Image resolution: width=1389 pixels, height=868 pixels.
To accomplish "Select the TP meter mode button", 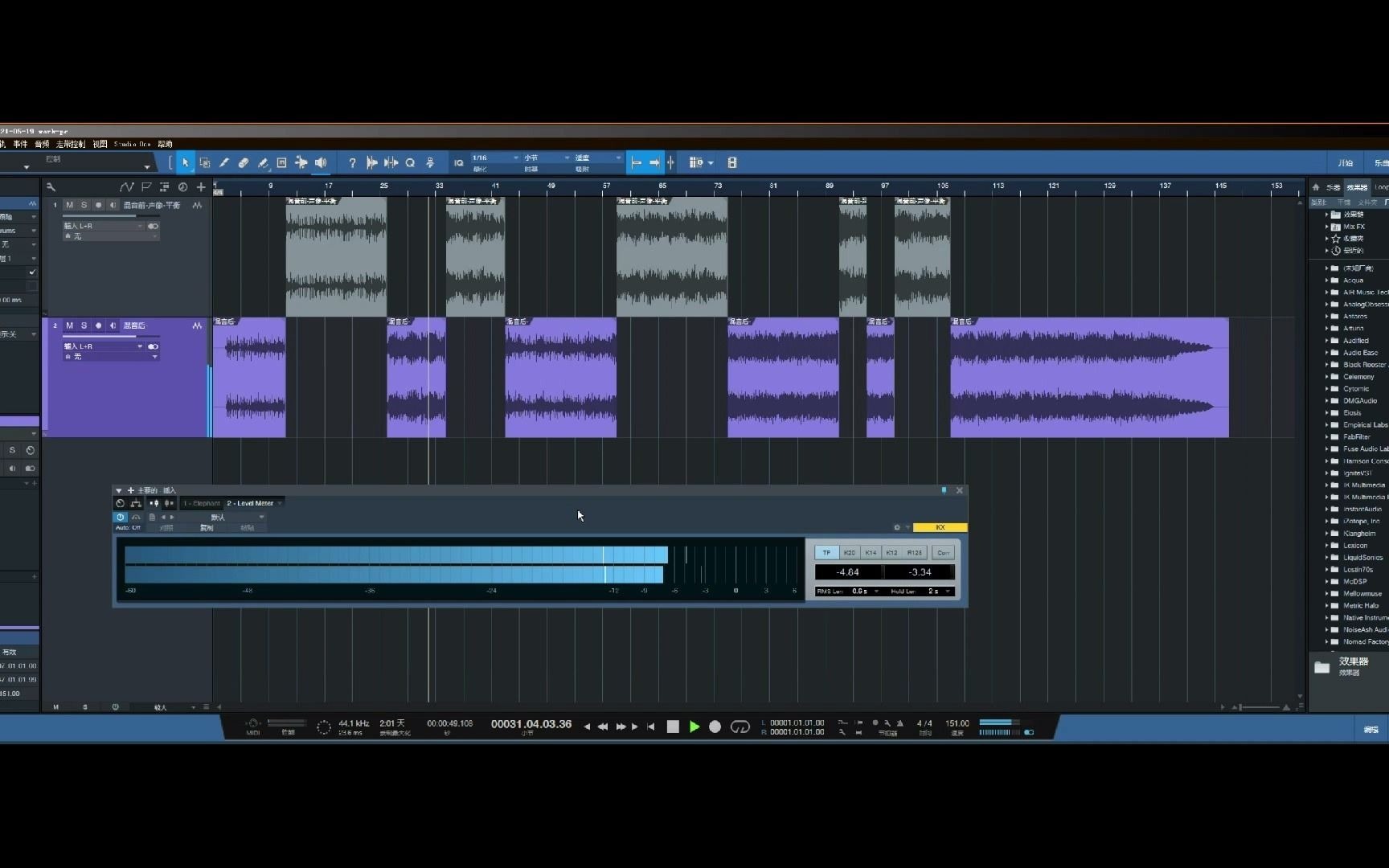I will click(x=826, y=553).
